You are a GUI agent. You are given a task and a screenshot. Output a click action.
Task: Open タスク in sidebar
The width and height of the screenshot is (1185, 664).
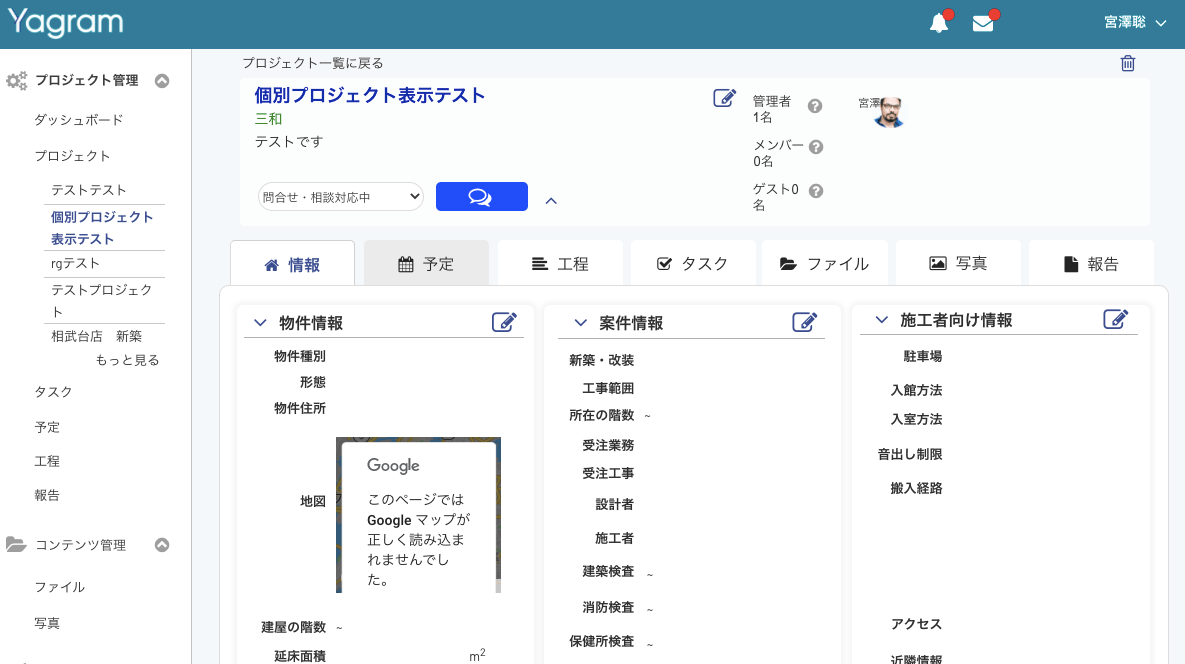tap(54, 391)
